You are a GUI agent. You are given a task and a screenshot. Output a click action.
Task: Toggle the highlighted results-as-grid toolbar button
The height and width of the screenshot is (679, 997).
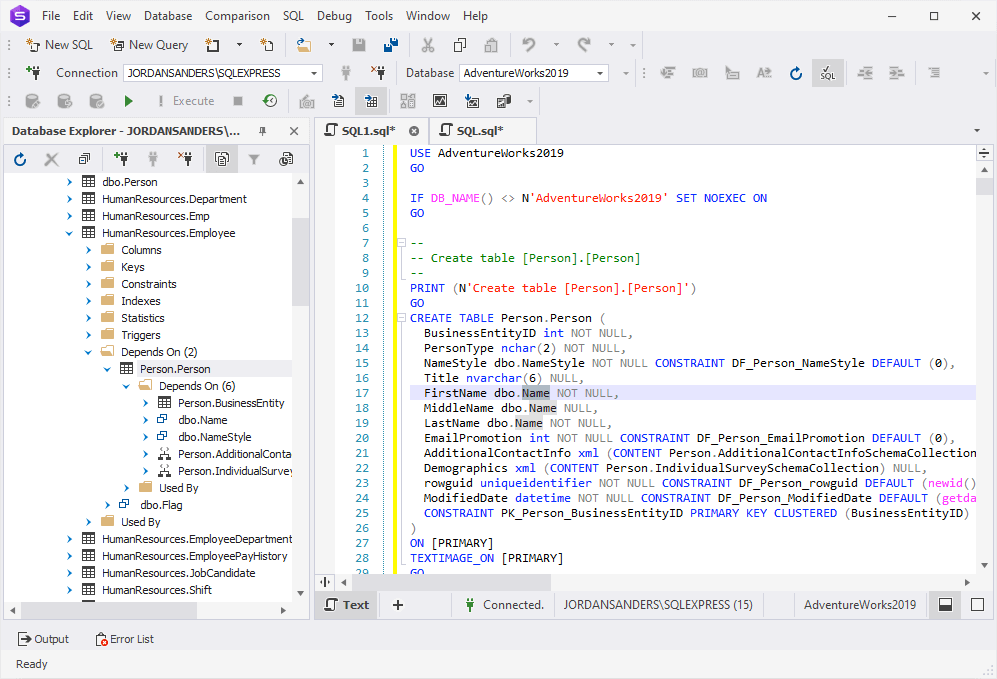click(x=371, y=101)
